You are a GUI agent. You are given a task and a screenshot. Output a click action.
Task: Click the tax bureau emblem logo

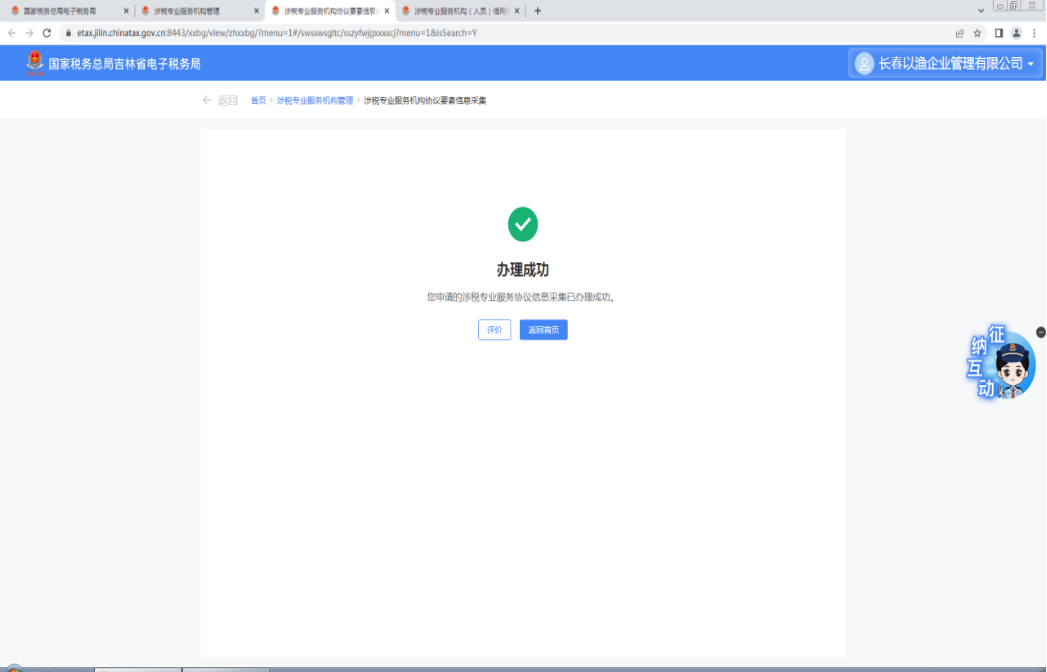click(x=35, y=63)
